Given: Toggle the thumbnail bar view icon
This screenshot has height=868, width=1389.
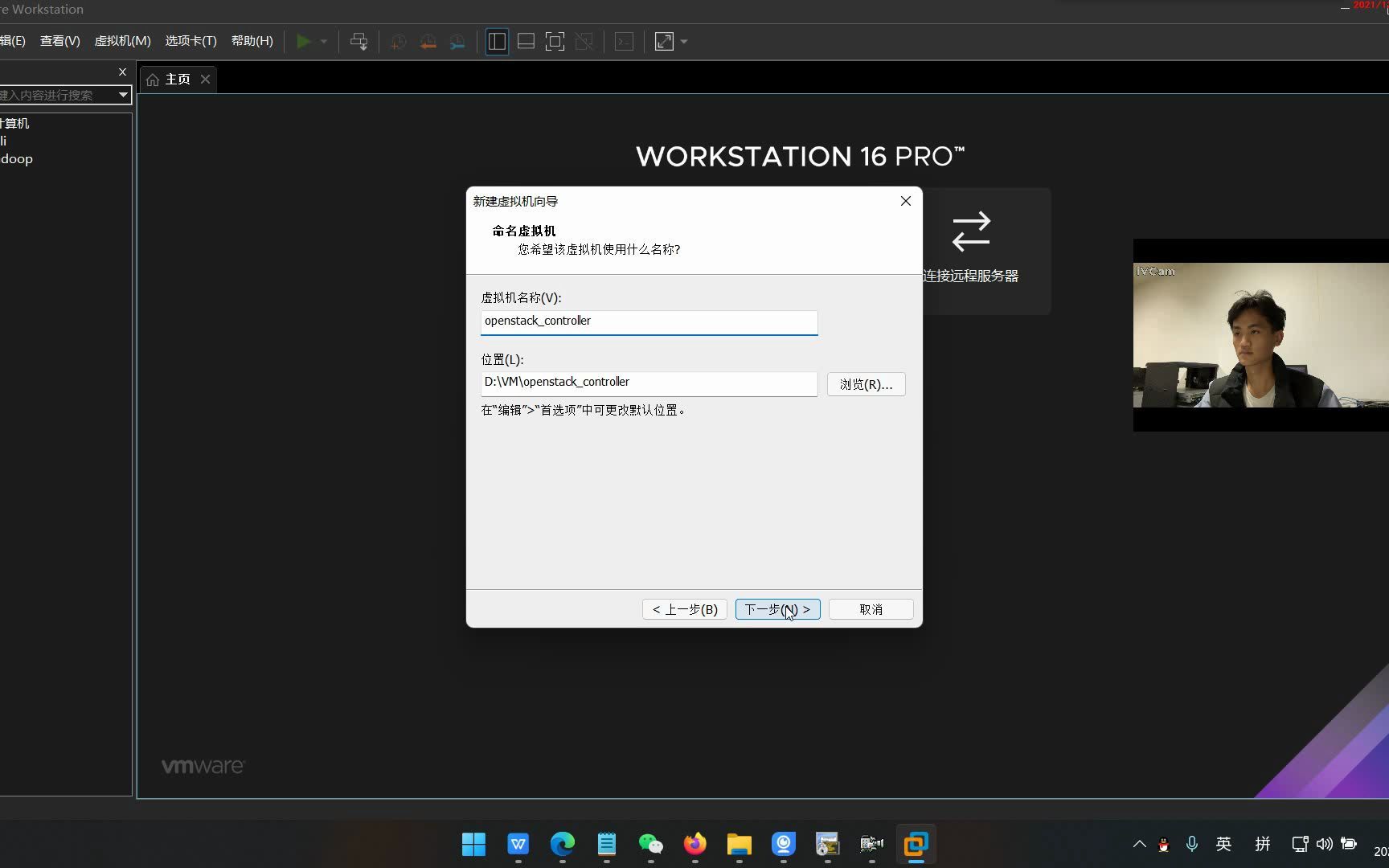Looking at the screenshot, I should (526, 41).
